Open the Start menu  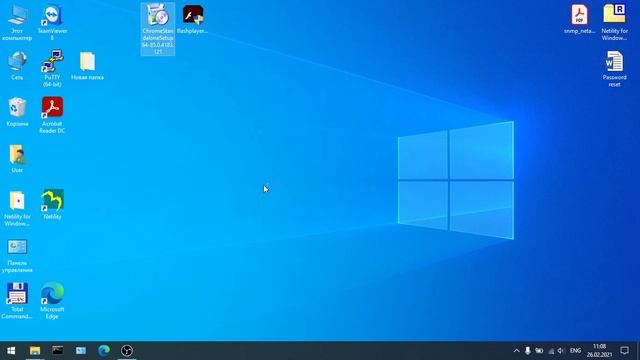click(11, 351)
